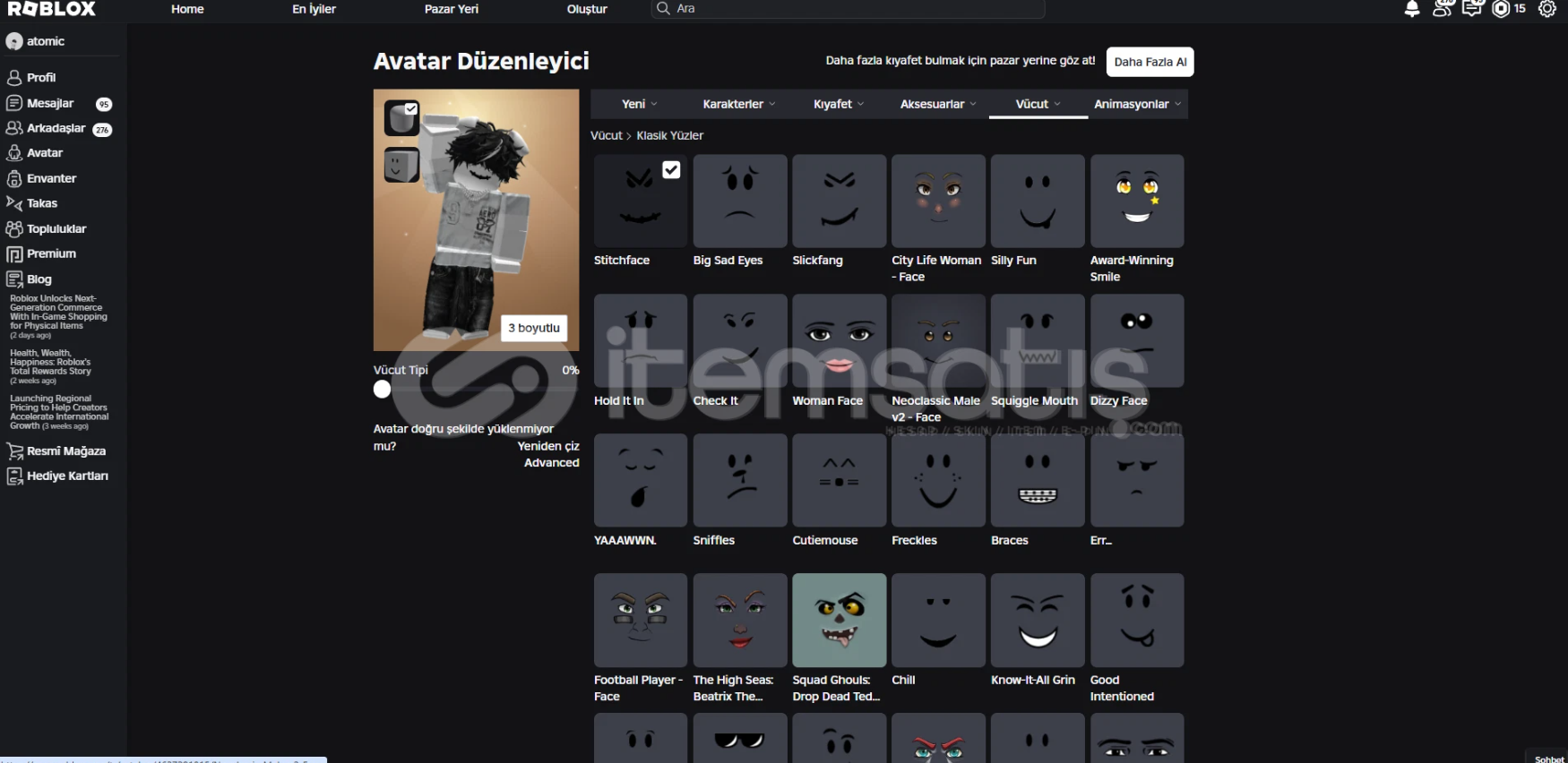The width and height of the screenshot is (1568, 763).
Task: Open the Oluştur menu item
Action: (x=587, y=9)
